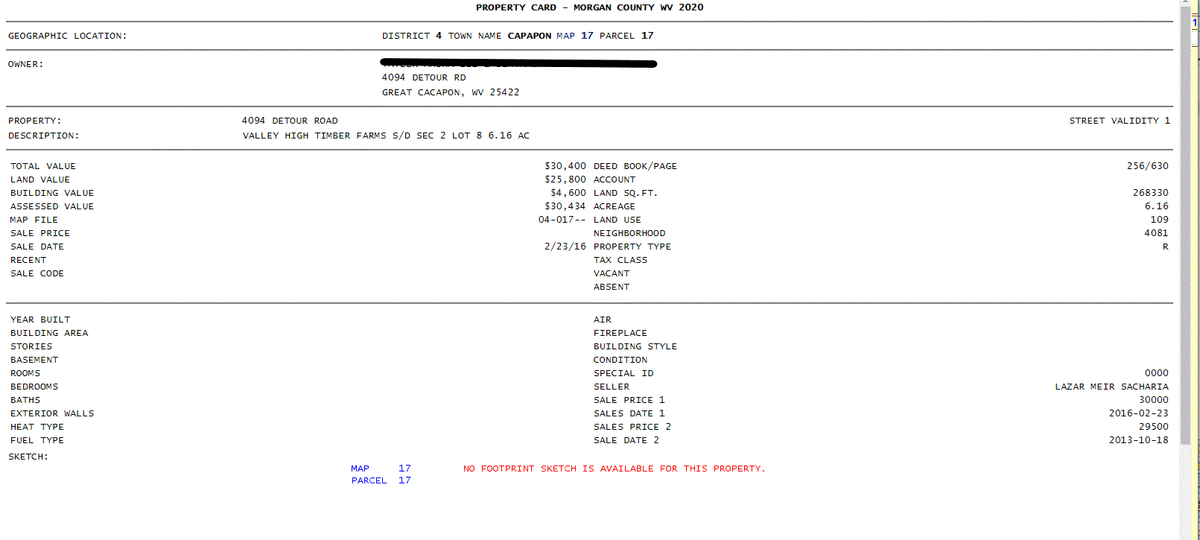Click the DEED BOOK/PAGE label

[x=635, y=166]
